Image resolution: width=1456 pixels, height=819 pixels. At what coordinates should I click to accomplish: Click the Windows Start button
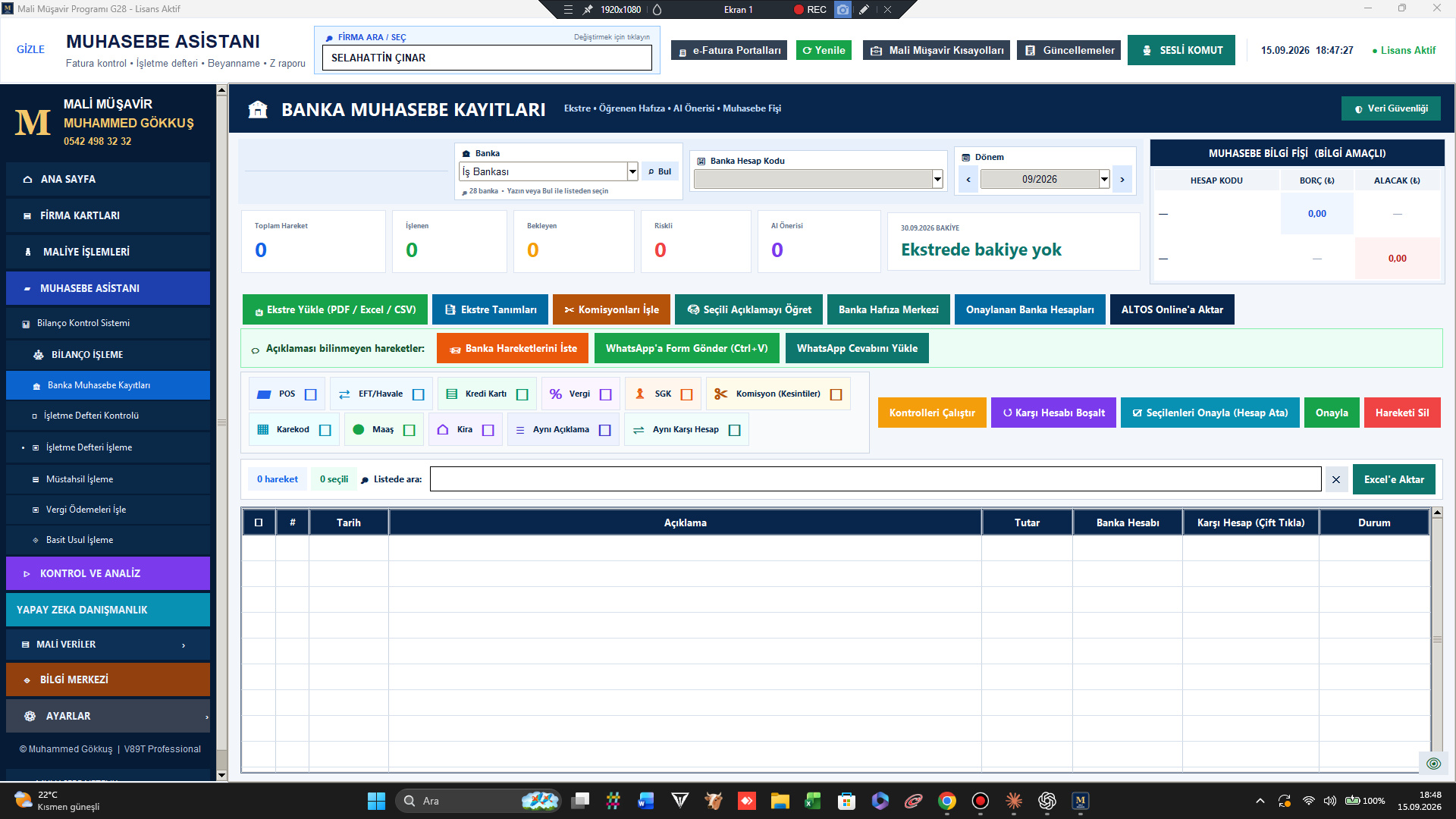376,801
